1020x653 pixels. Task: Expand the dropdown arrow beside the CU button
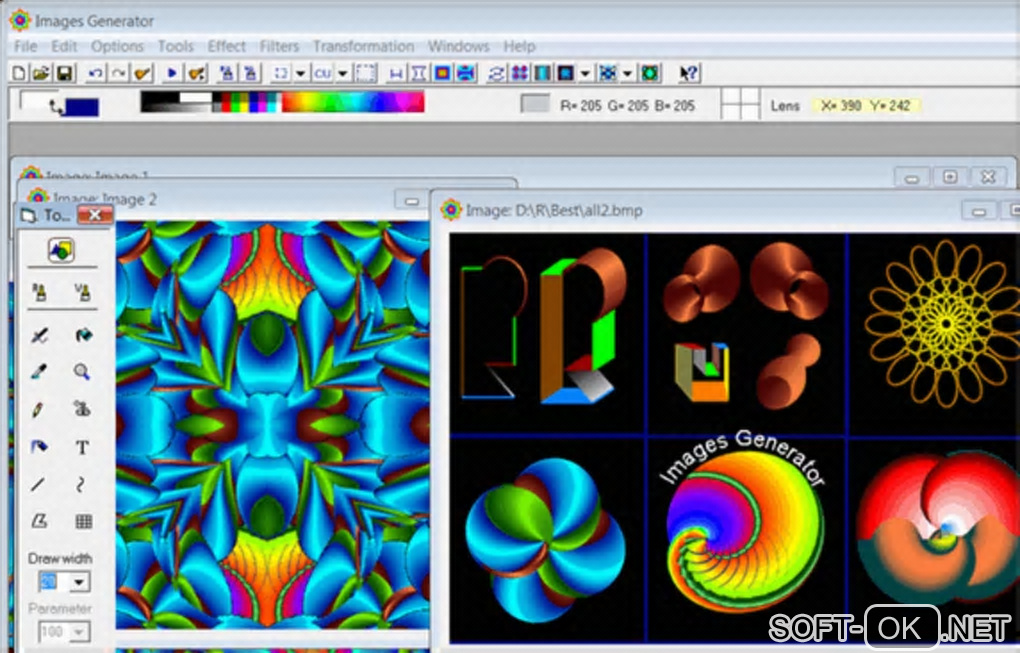point(342,73)
